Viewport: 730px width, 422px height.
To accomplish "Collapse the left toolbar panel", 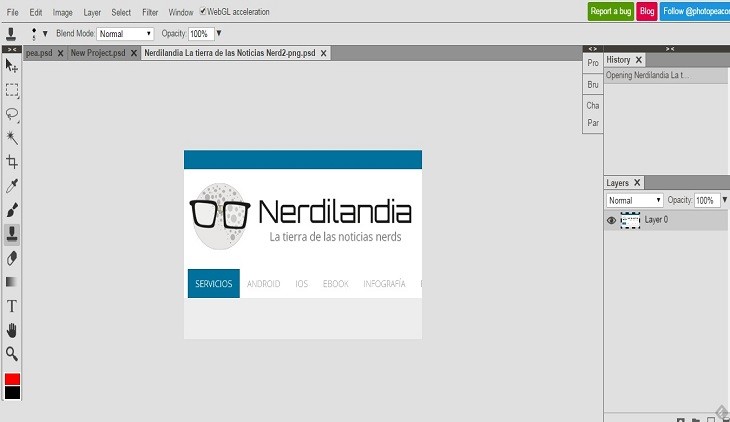I will (x=12, y=49).
